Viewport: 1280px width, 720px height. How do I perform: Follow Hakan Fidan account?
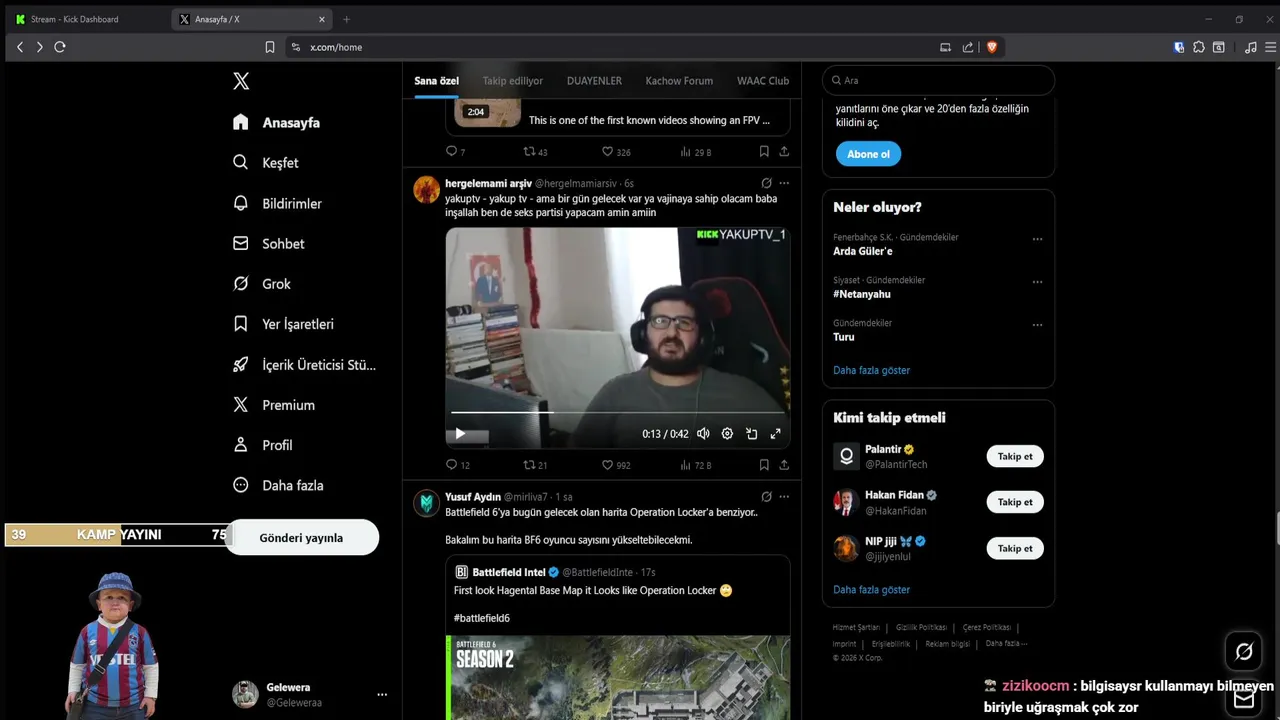click(x=1015, y=502)
